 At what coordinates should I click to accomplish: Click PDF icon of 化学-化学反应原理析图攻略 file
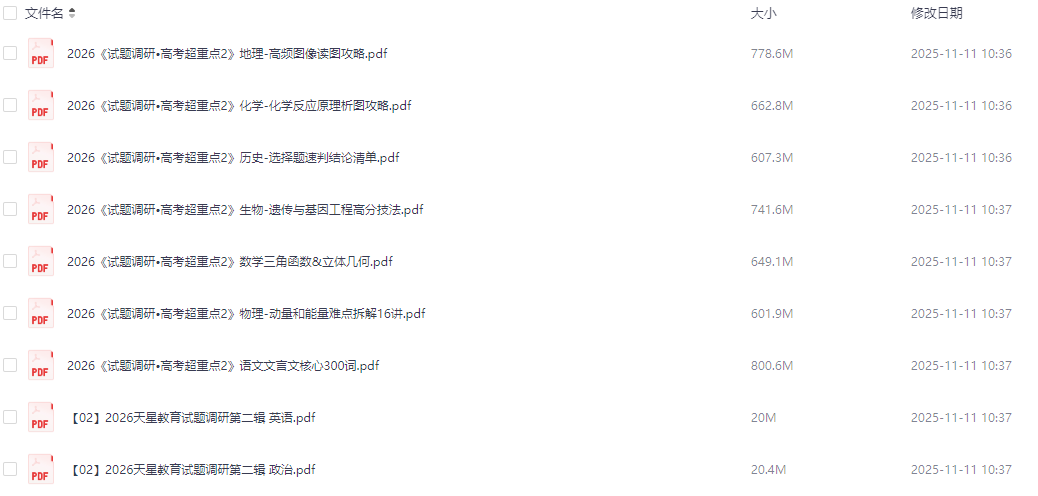point(40,105)
